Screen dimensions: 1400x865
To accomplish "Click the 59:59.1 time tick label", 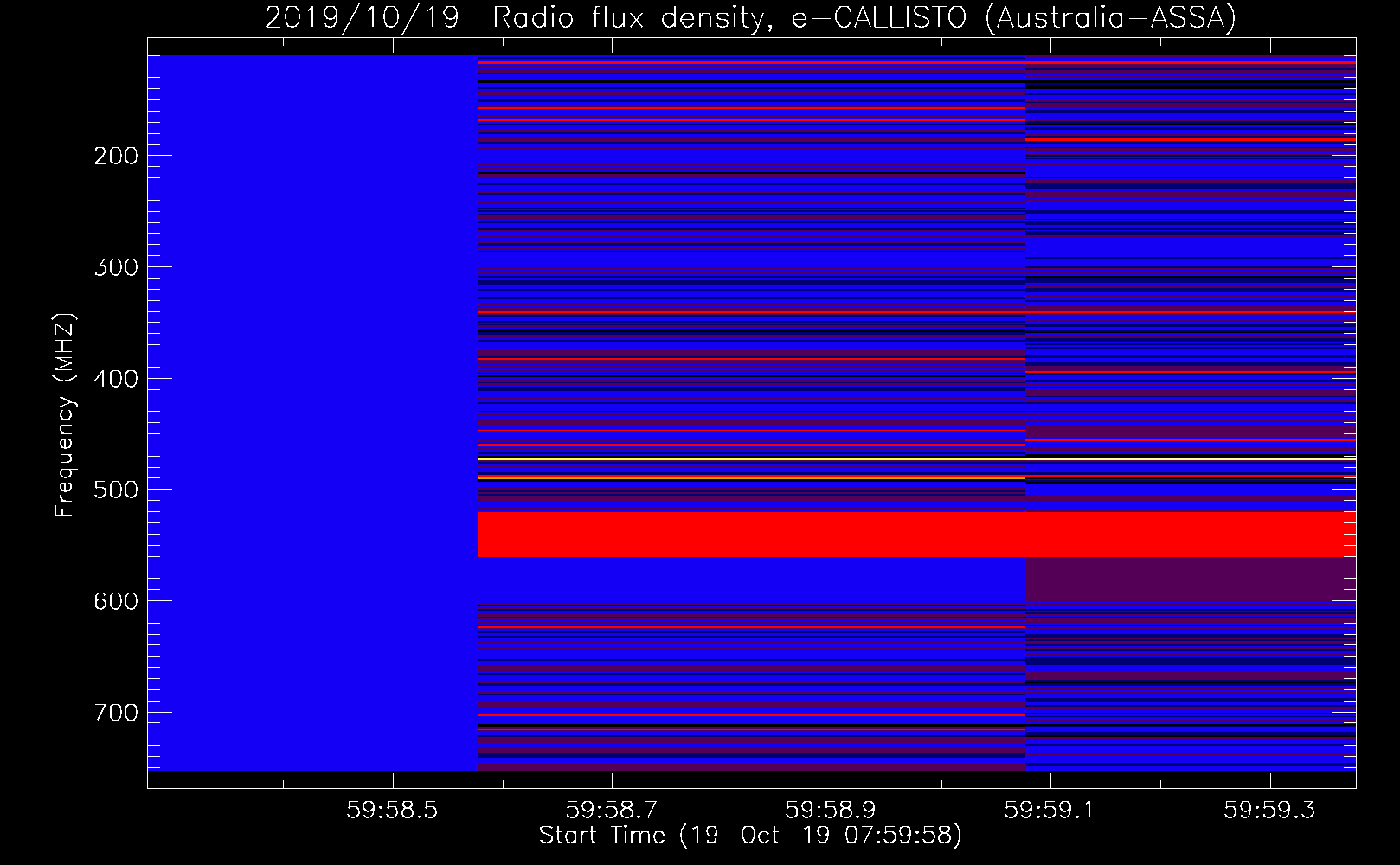I will point(1050,810).
